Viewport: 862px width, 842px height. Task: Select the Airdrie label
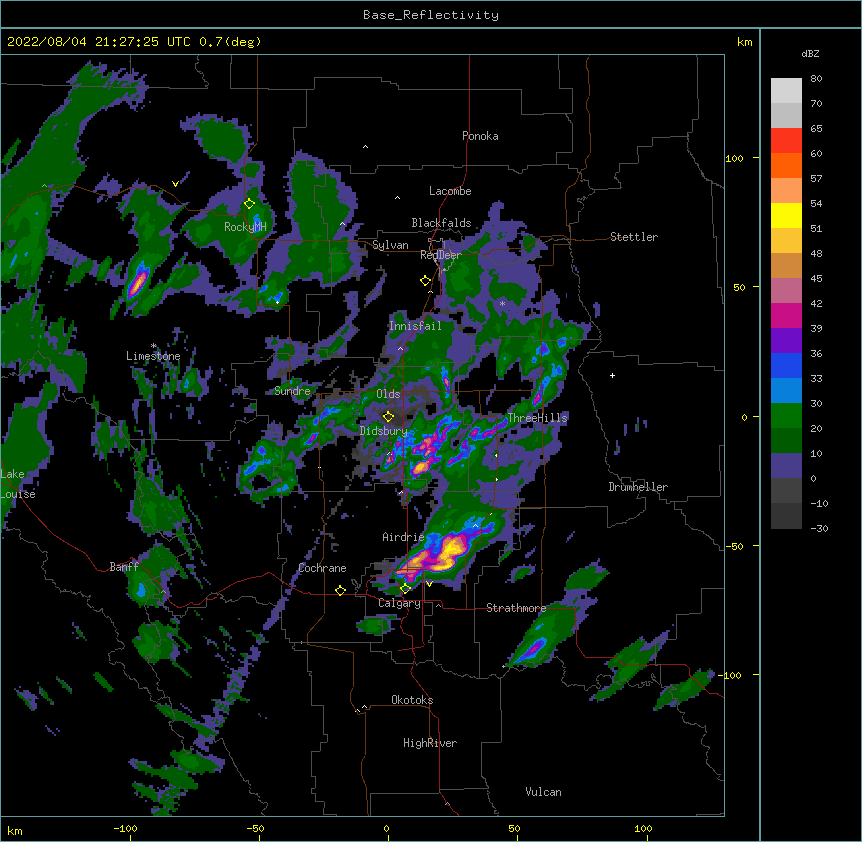tap(403, 537)
